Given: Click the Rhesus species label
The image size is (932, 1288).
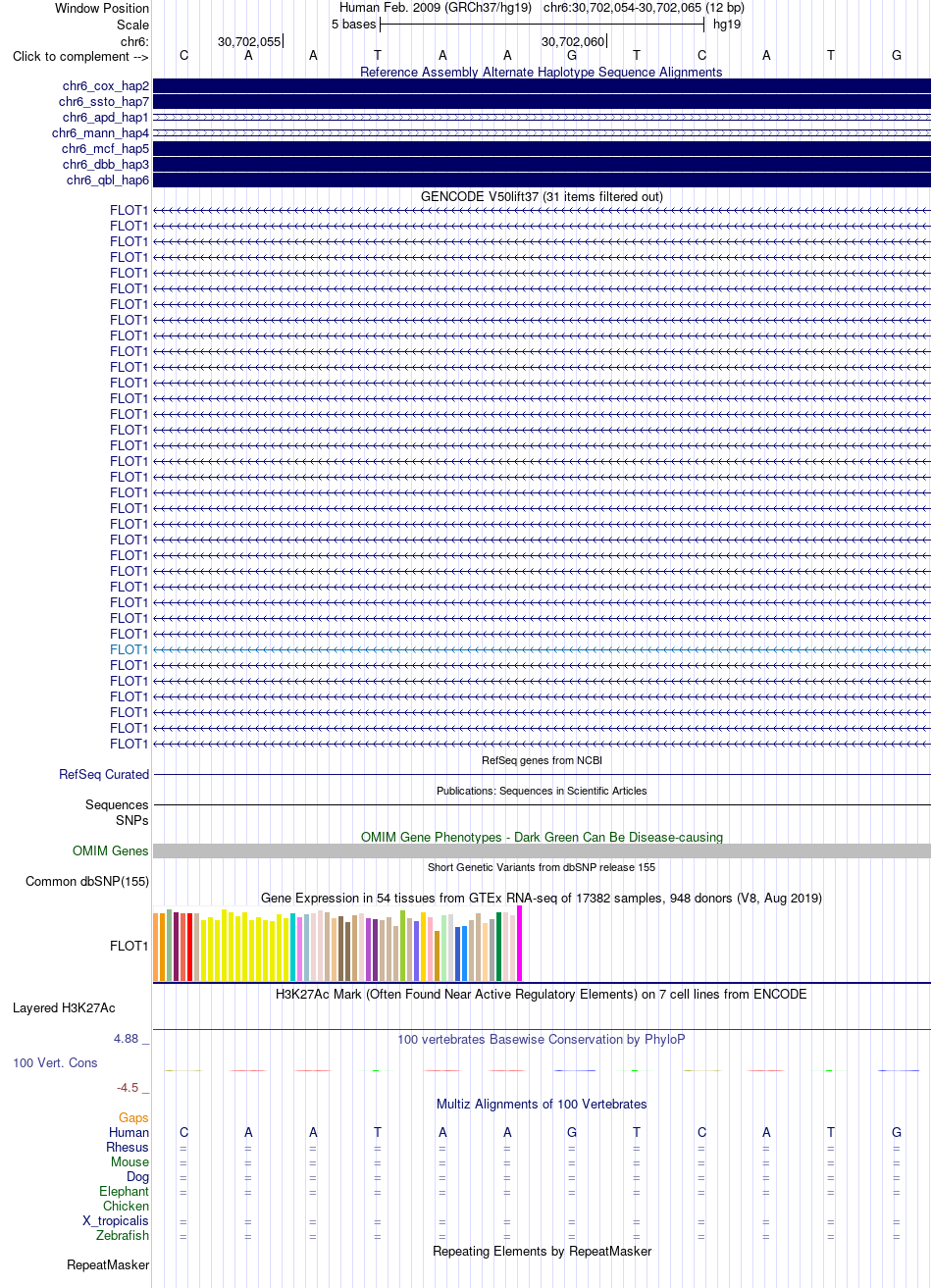Looking at the screenshot, I should [x=128, y=1148].
